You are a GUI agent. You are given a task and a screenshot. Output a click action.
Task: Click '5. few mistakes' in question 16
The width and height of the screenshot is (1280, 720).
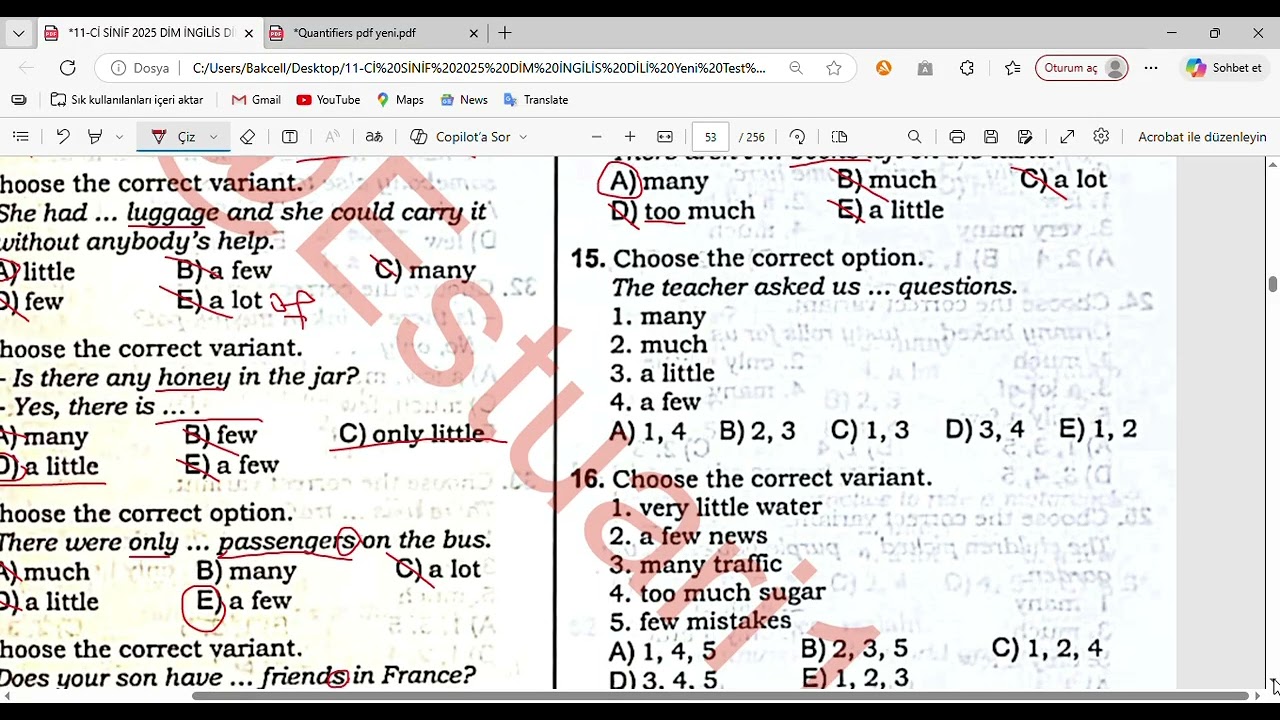(x=700, y=622)
